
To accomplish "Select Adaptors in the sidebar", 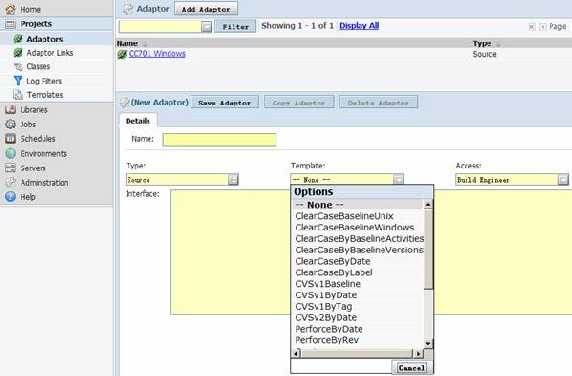I will pos(45,39).
